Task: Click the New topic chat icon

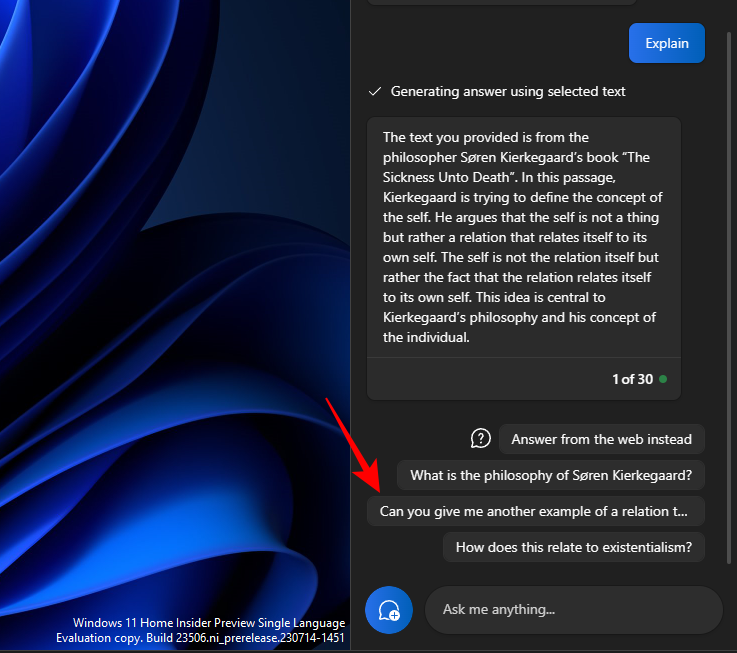Action: pyautogui.click(x=389, y=610)
